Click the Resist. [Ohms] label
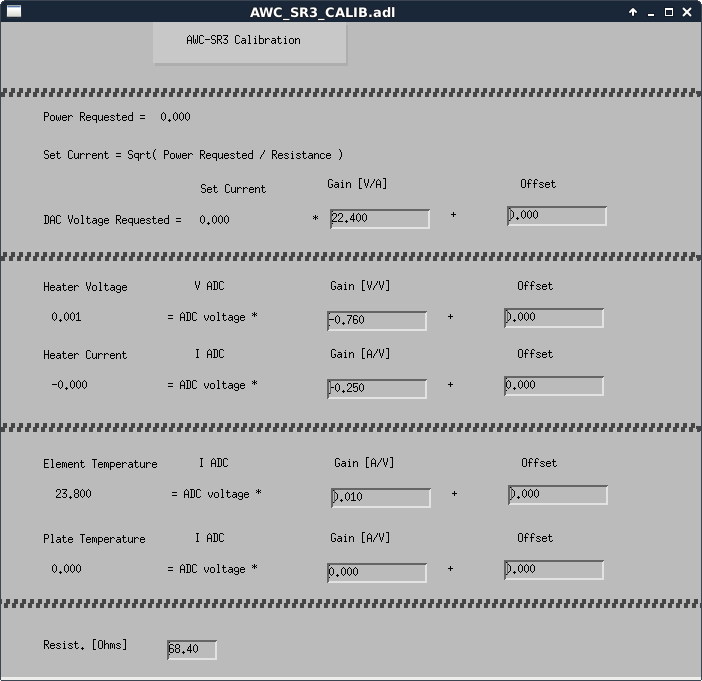The image size is (702, 681). 85,645
